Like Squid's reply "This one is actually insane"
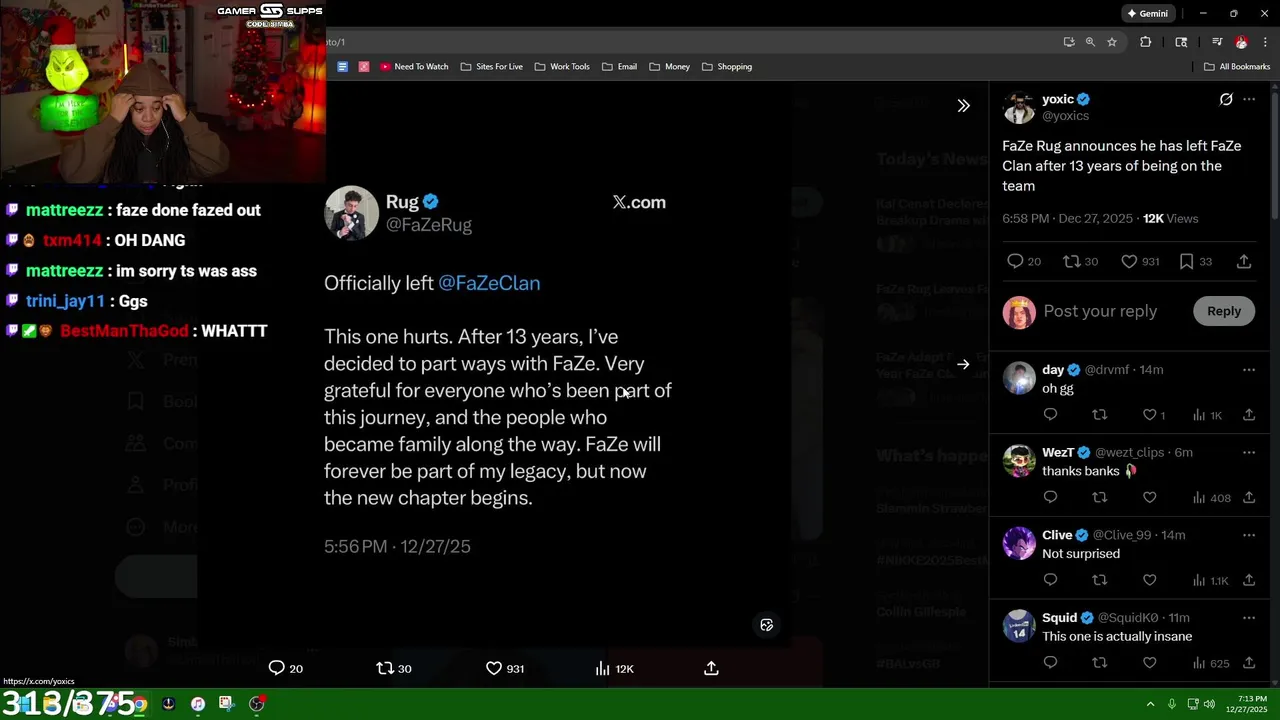 coord(1150,663)
